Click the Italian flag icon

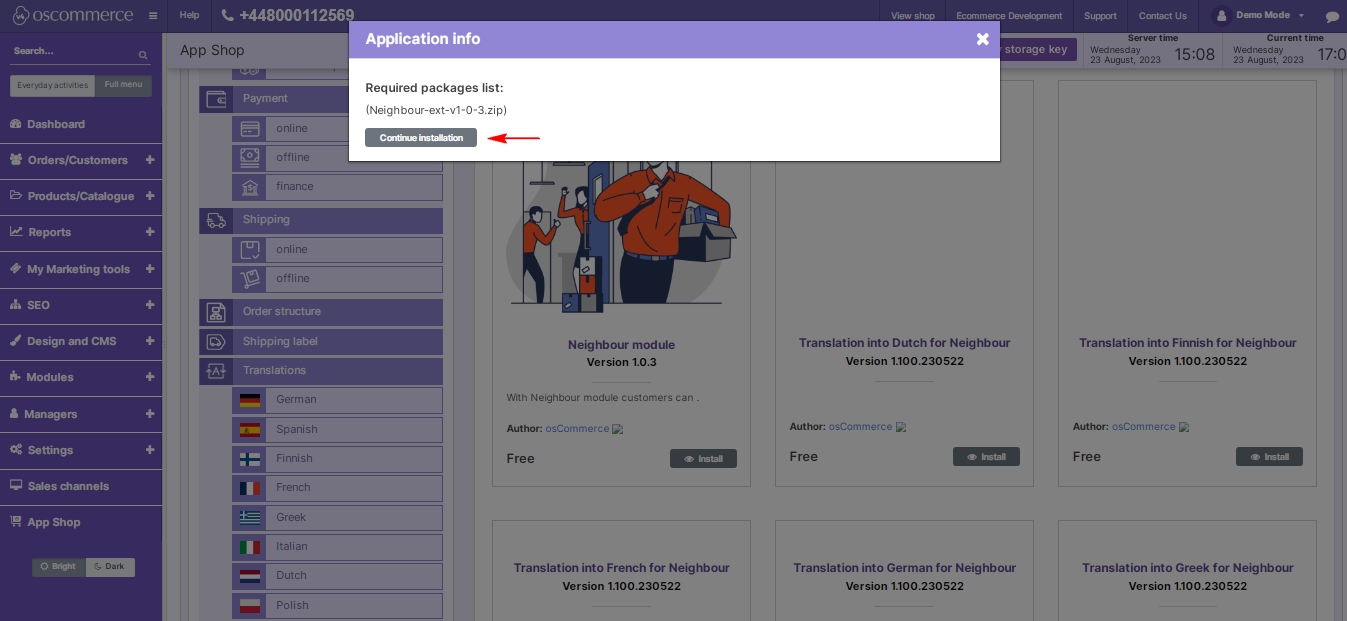250,547
